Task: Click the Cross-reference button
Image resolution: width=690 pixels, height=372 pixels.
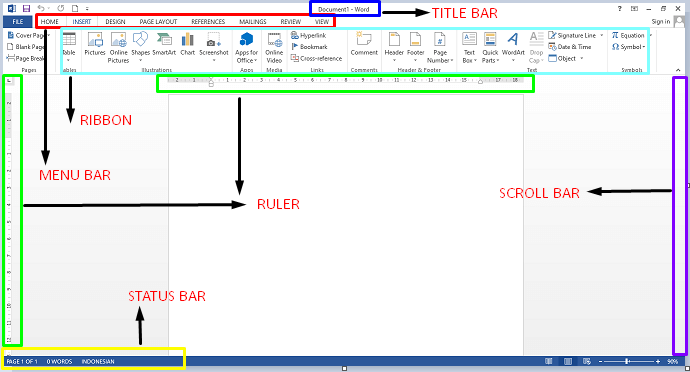Action: [x=316, y=58]
